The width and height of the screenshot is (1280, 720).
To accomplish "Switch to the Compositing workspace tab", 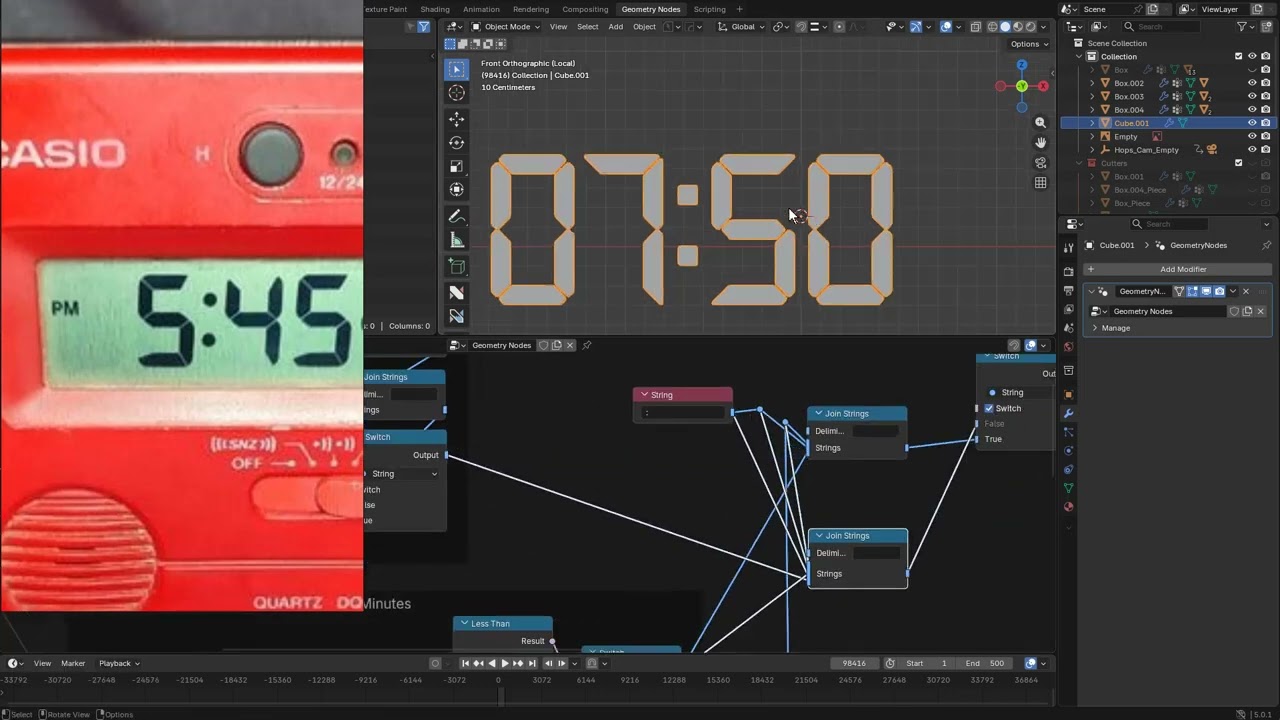I will (x=585, y=9).
